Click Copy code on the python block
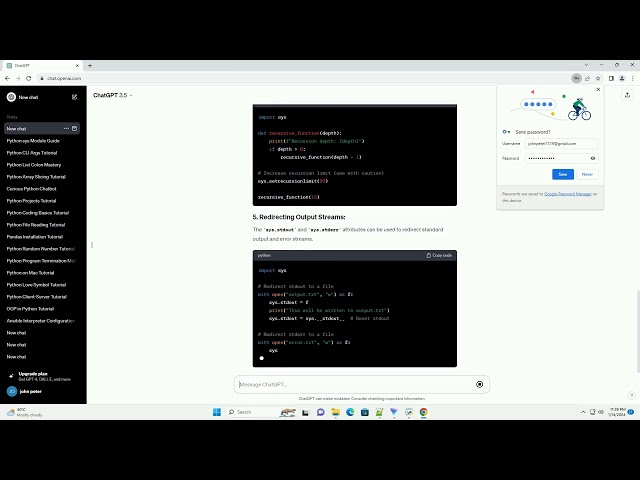640x480 pixels. [x=439, y=255]
